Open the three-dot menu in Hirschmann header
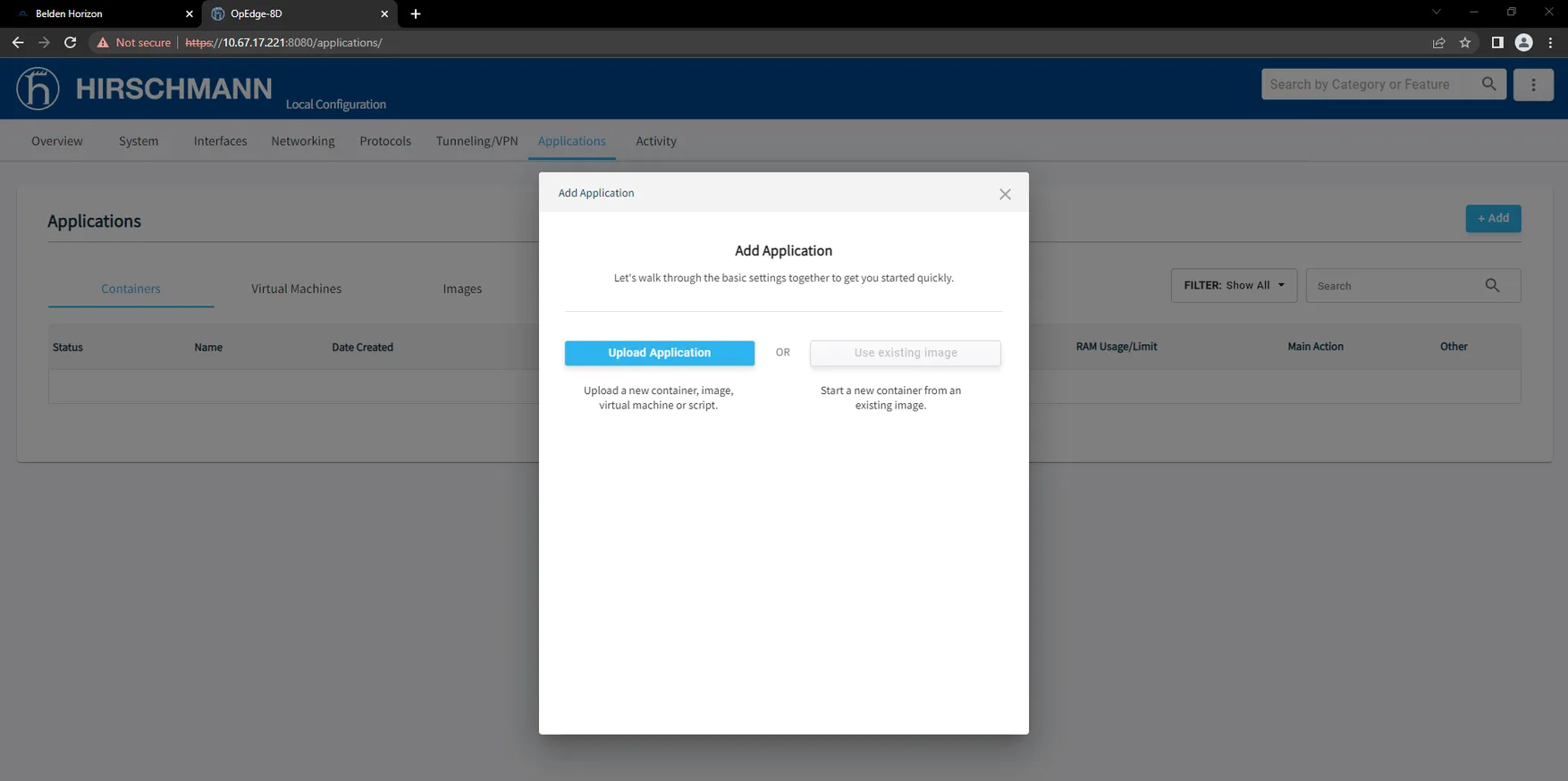 click(x=1533, y=85)
